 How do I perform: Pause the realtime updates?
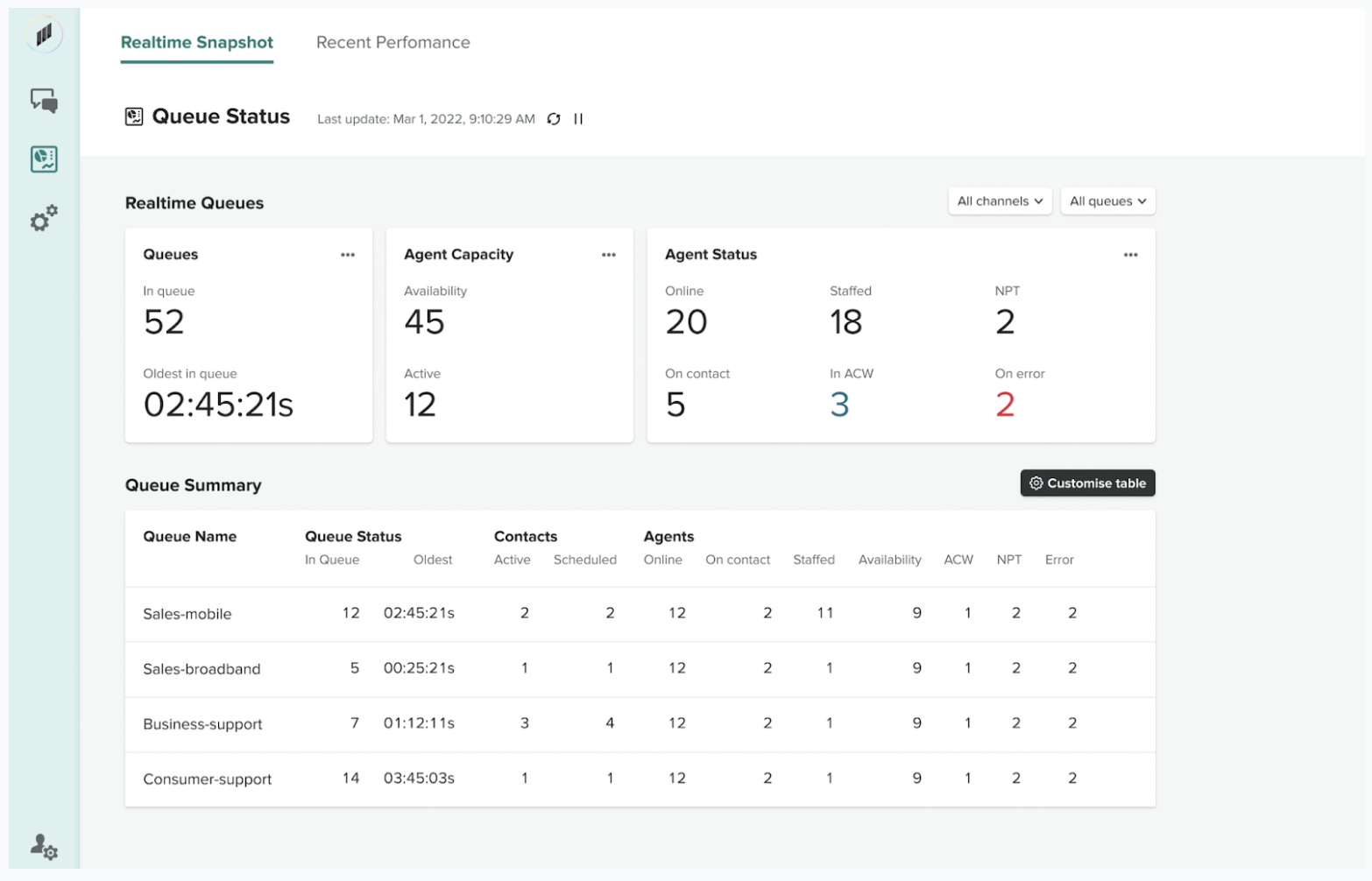point(578,119)
